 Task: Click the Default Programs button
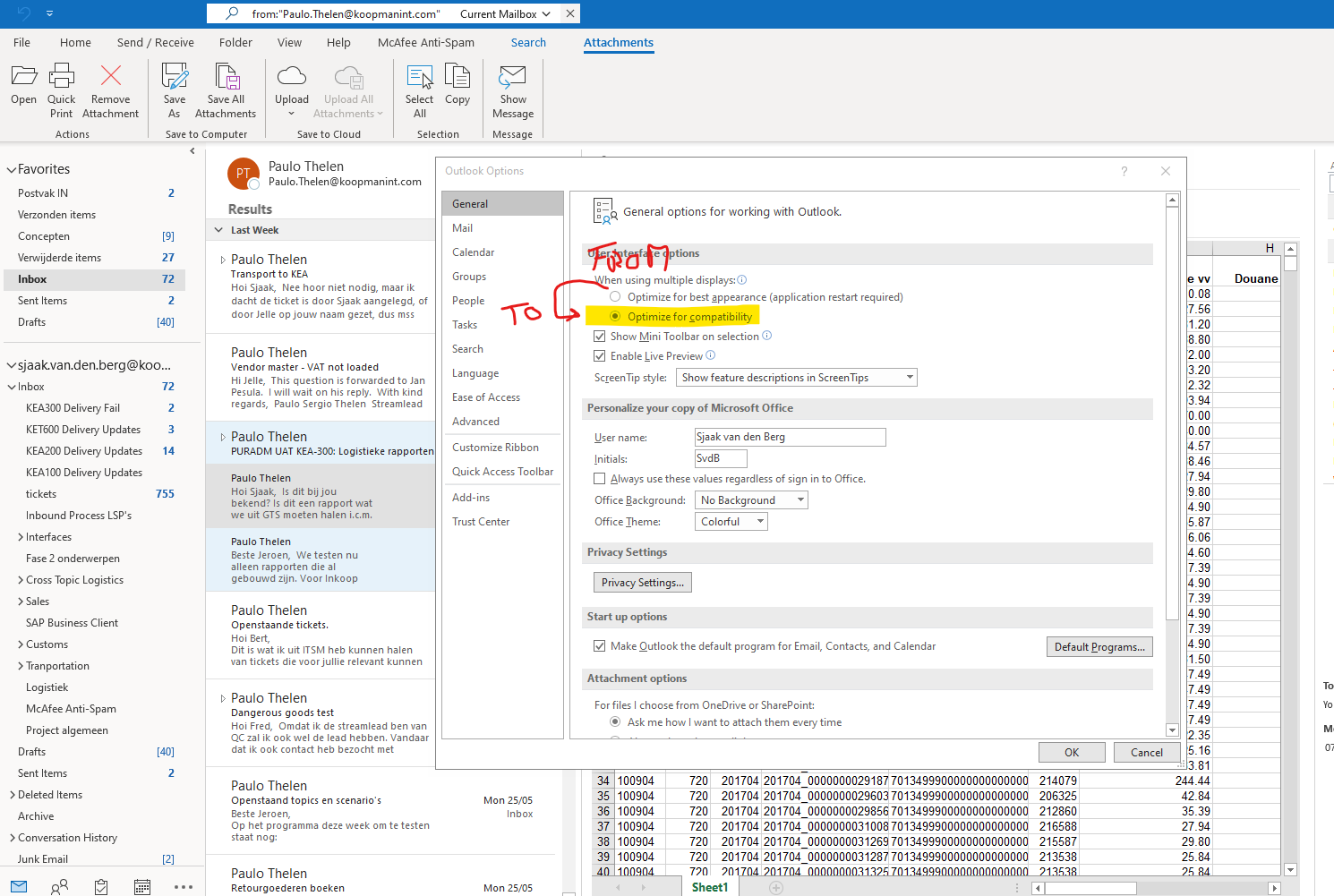point(1099,647)
